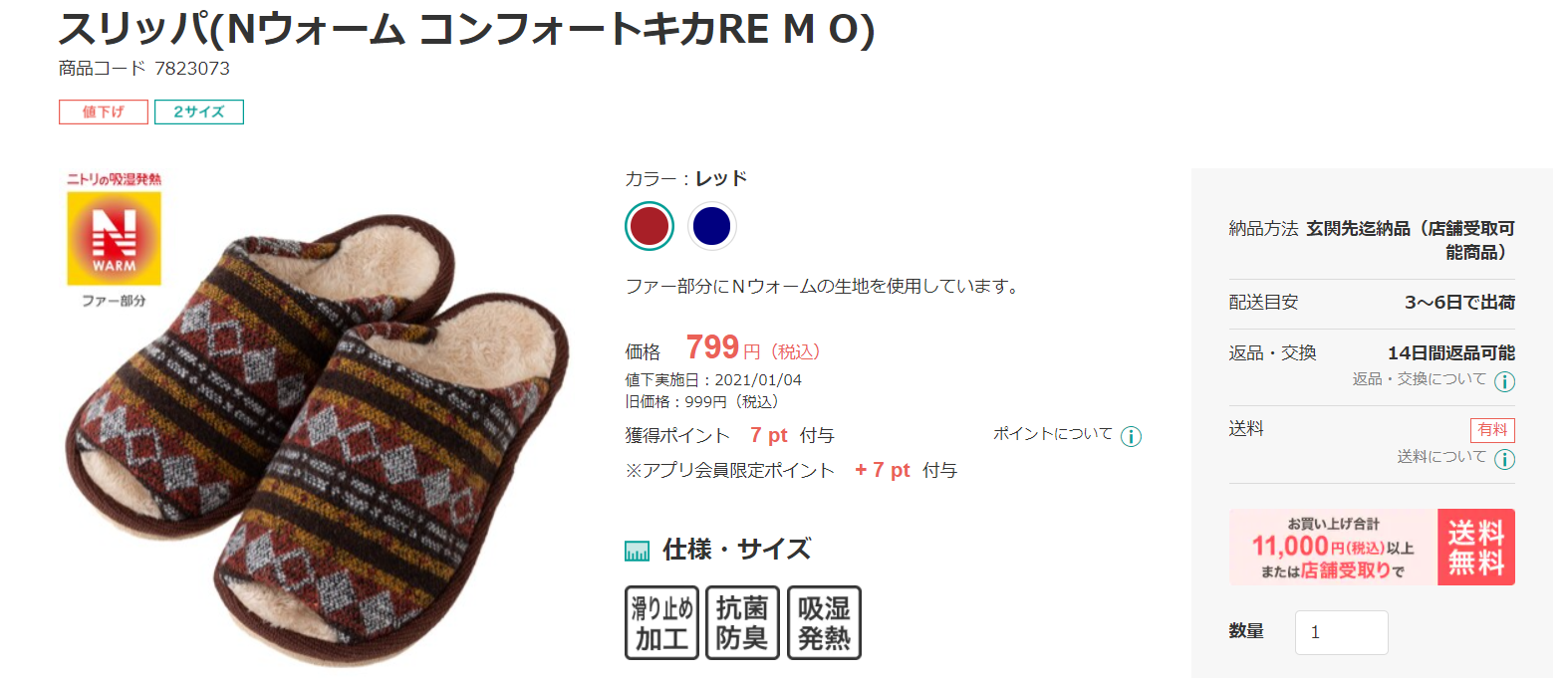The height and width of the screenshot is (678, 1568).
Task: Click the points info icon
Action: click(1131, 436)
